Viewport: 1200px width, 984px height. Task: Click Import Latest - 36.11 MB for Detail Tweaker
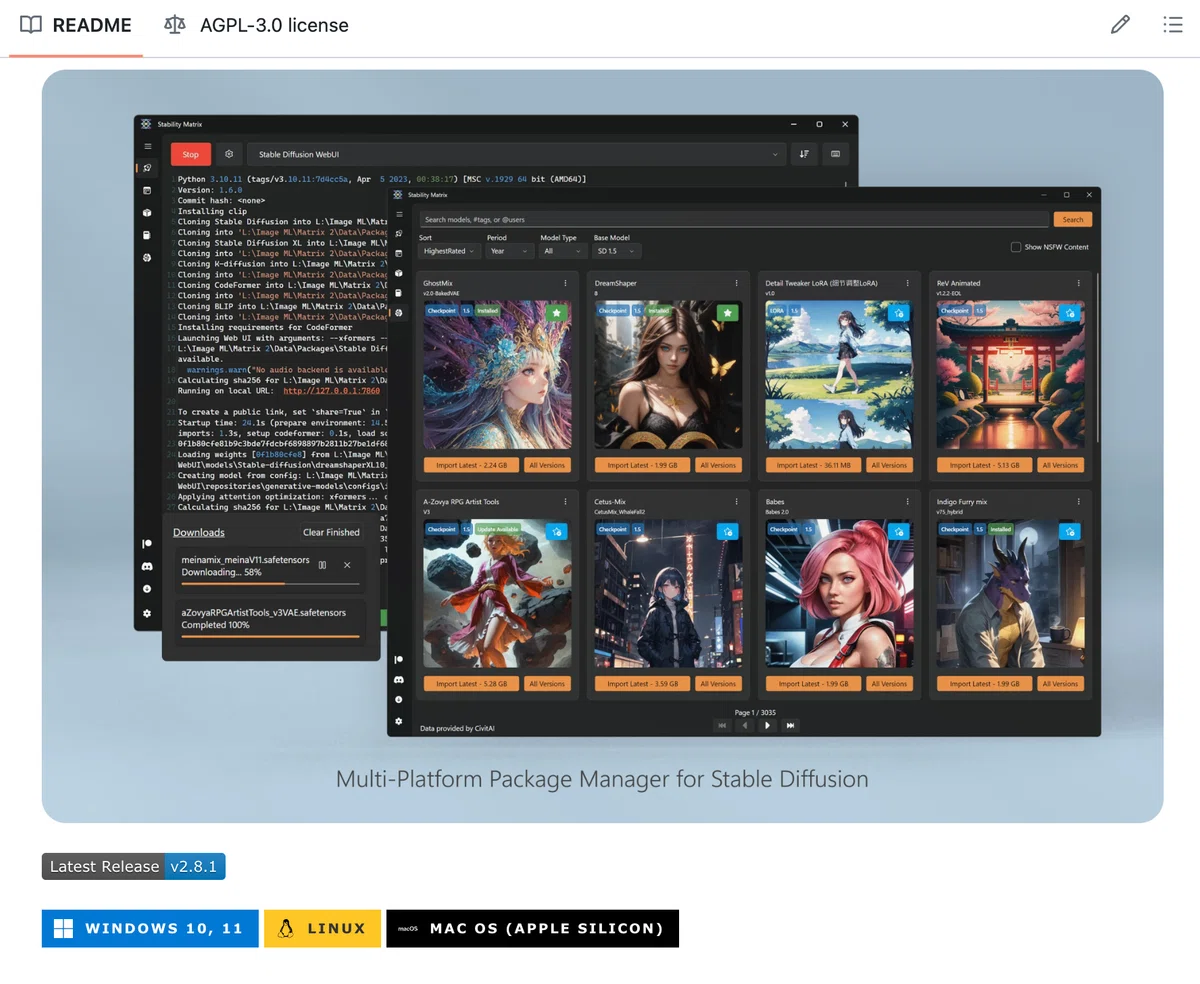point(814,465)
